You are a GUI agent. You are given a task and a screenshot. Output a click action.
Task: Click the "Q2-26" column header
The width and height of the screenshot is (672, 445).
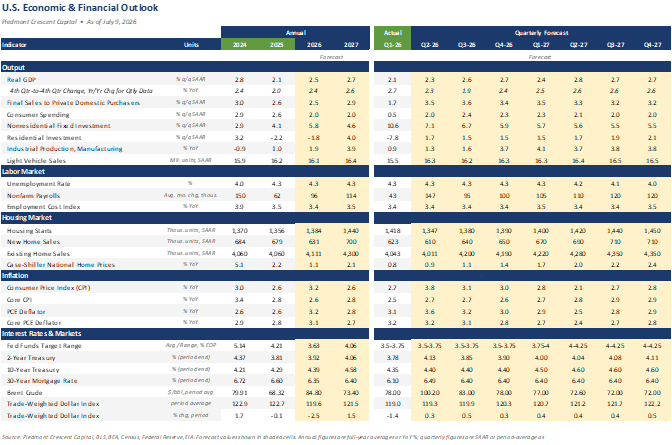[429, 45]
